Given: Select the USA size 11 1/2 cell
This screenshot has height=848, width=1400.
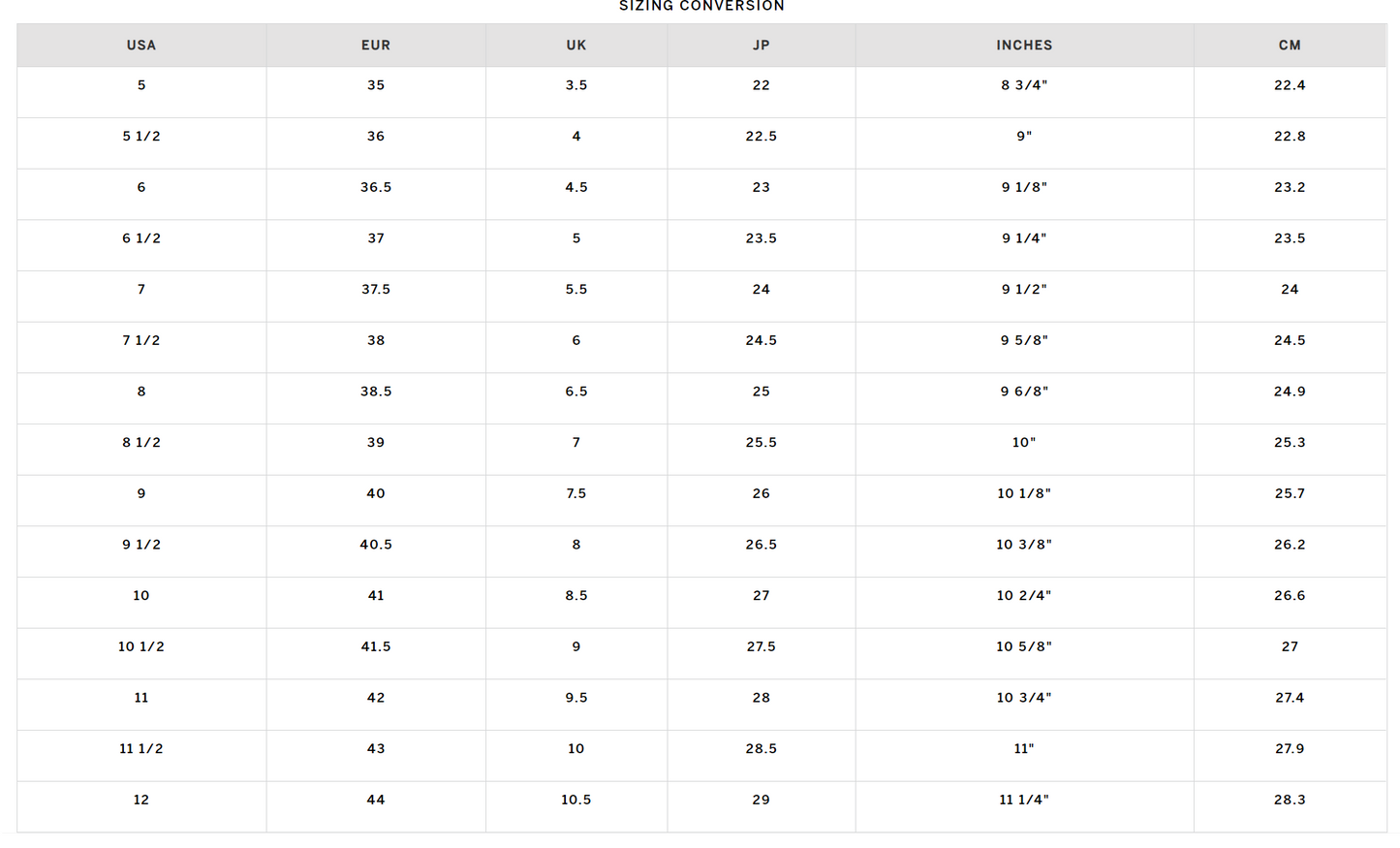Looking at the screenshot, I should pyautogui.click(x=141, y=749).
